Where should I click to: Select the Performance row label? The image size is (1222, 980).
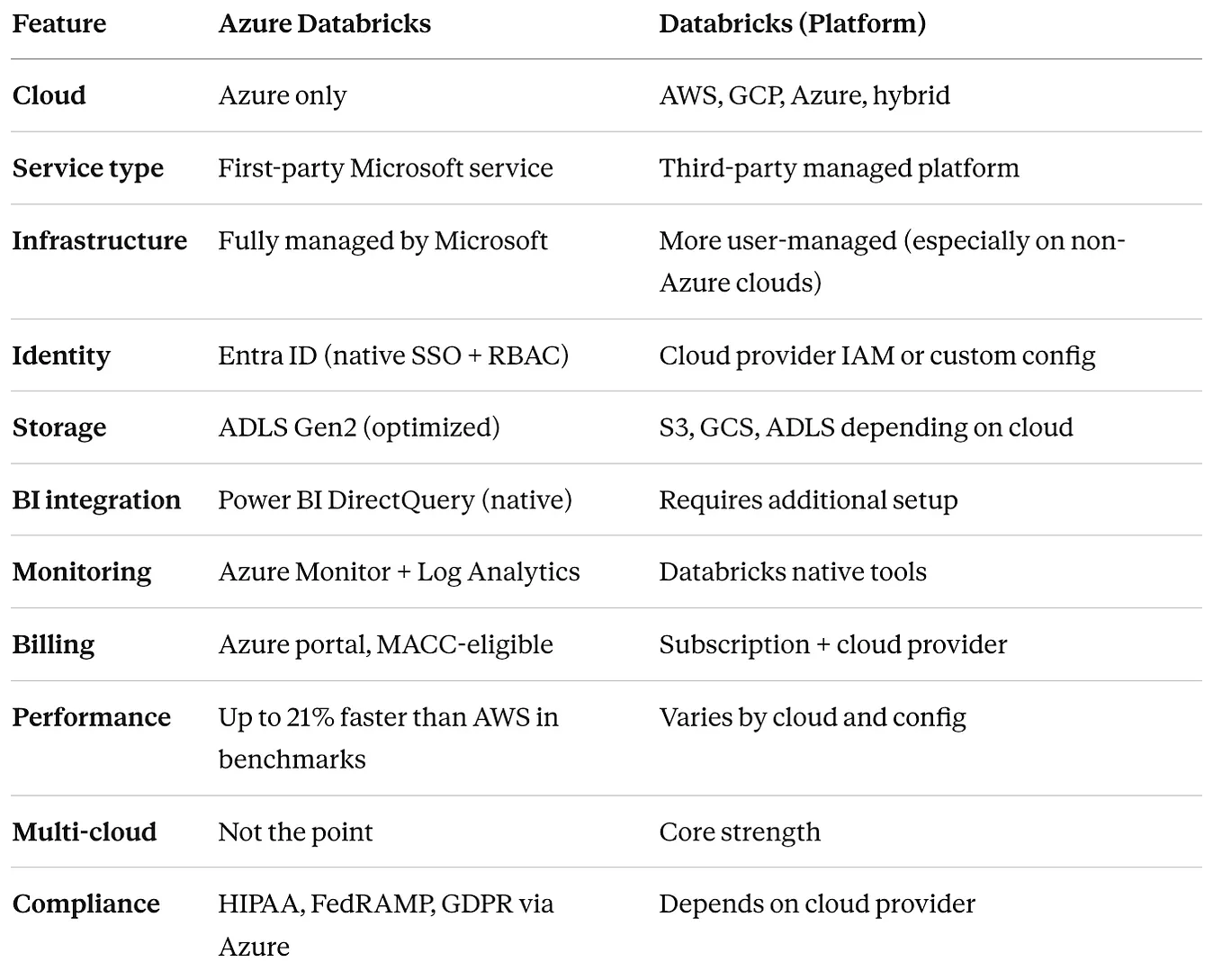coord(92,717)
